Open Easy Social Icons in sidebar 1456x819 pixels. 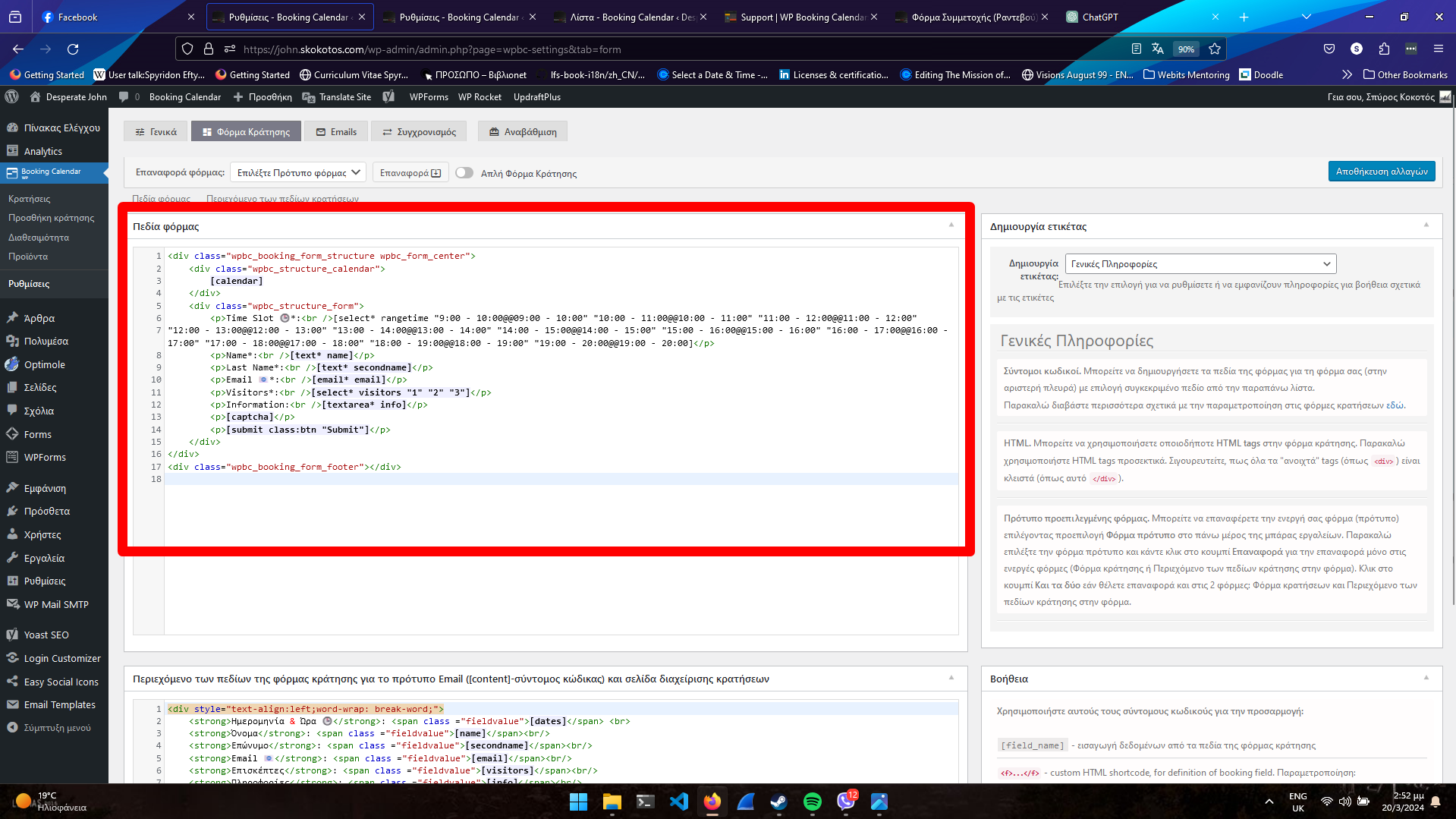coord(54,682)
